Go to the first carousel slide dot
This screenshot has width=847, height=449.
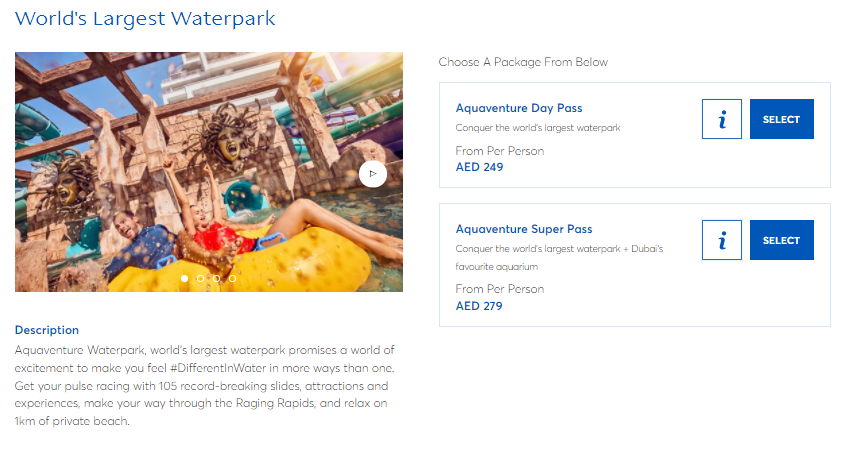coord(185,278)
